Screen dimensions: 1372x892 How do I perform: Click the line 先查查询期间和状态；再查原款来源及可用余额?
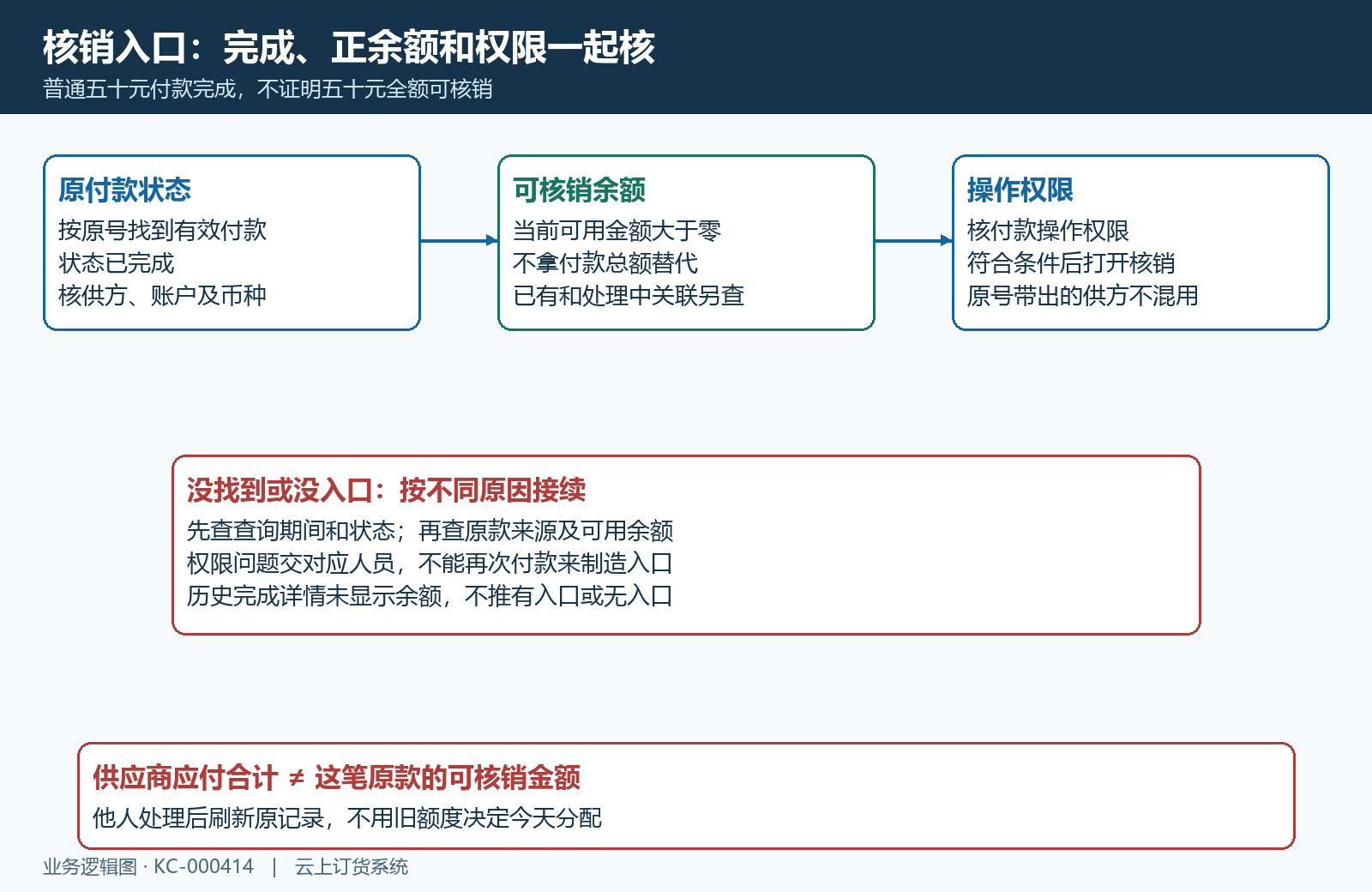click(x=430, y=530)
